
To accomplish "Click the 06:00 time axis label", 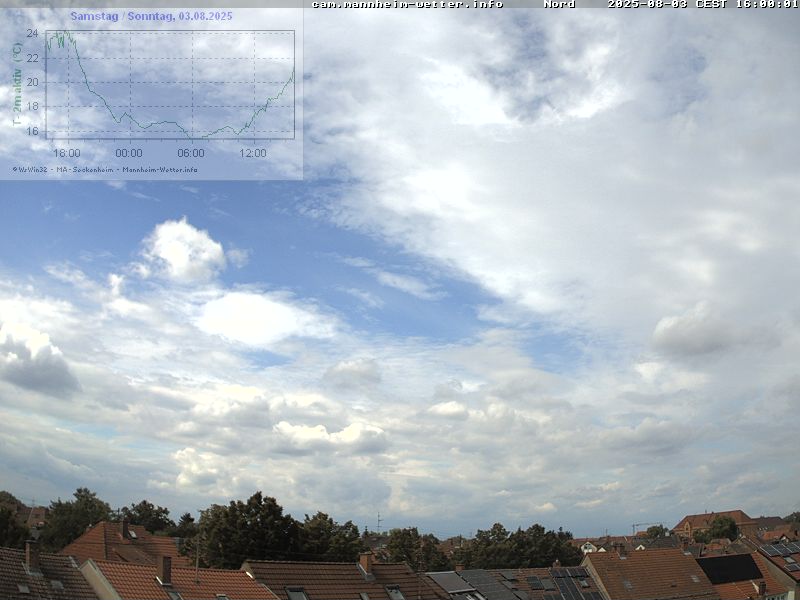I will (x=191, y=153).
